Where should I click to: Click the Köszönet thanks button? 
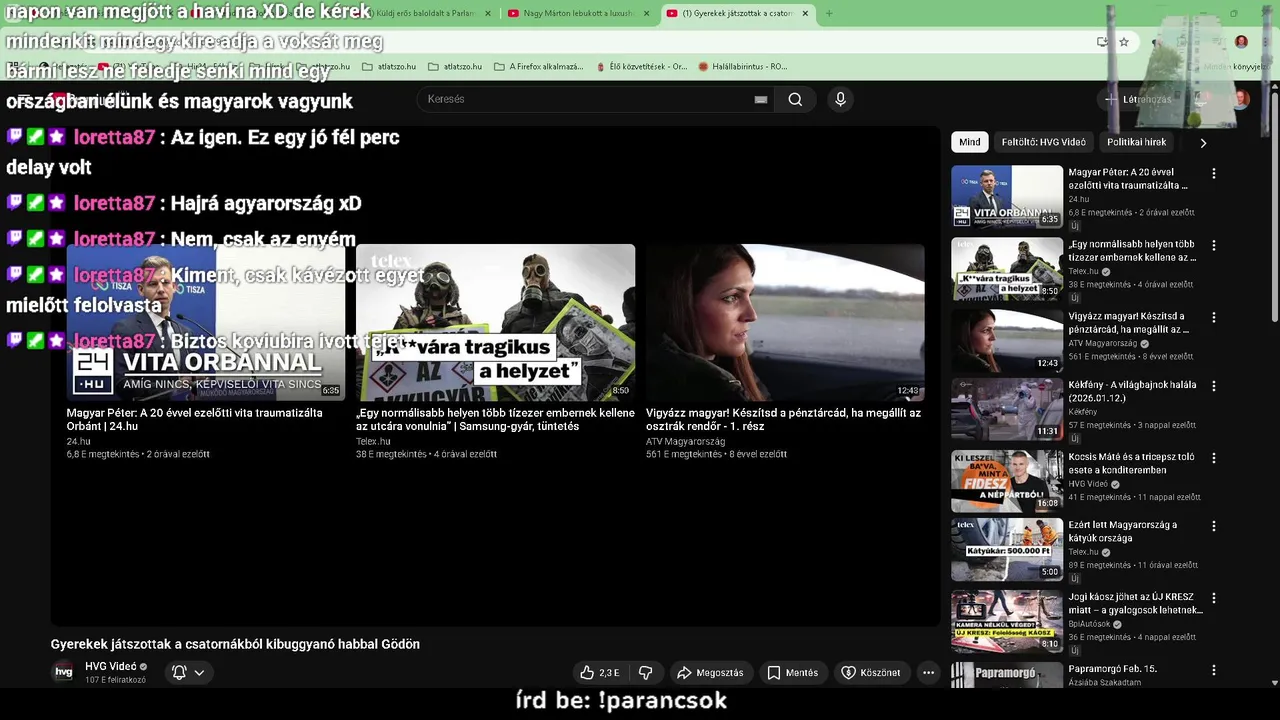(870, 673)
